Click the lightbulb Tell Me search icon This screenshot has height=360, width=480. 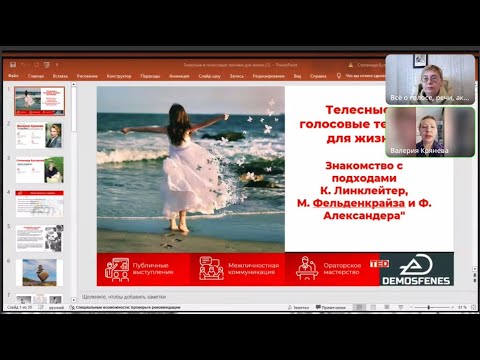tap(339, 76)
